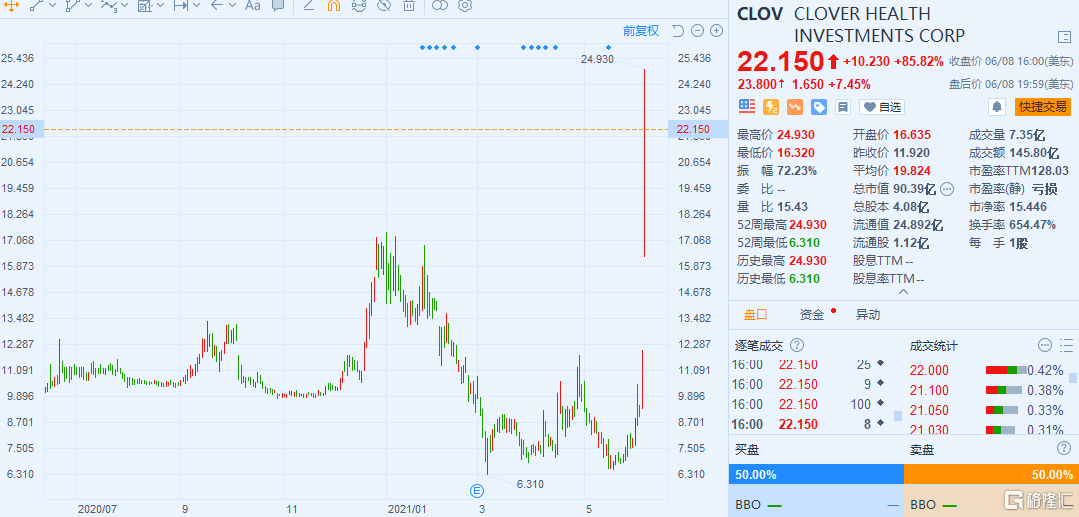Zoom out chart with minus circle

pyautogui.click(x=697, y=30)
